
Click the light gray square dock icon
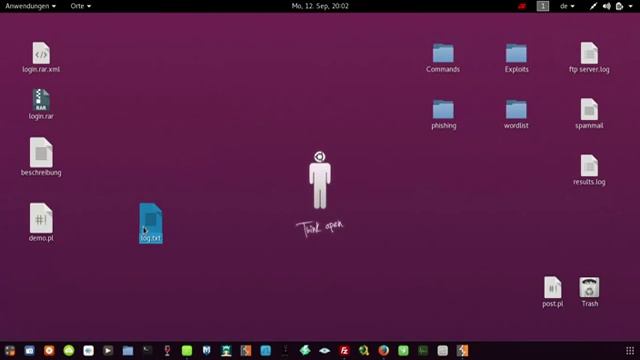point(442,351)
